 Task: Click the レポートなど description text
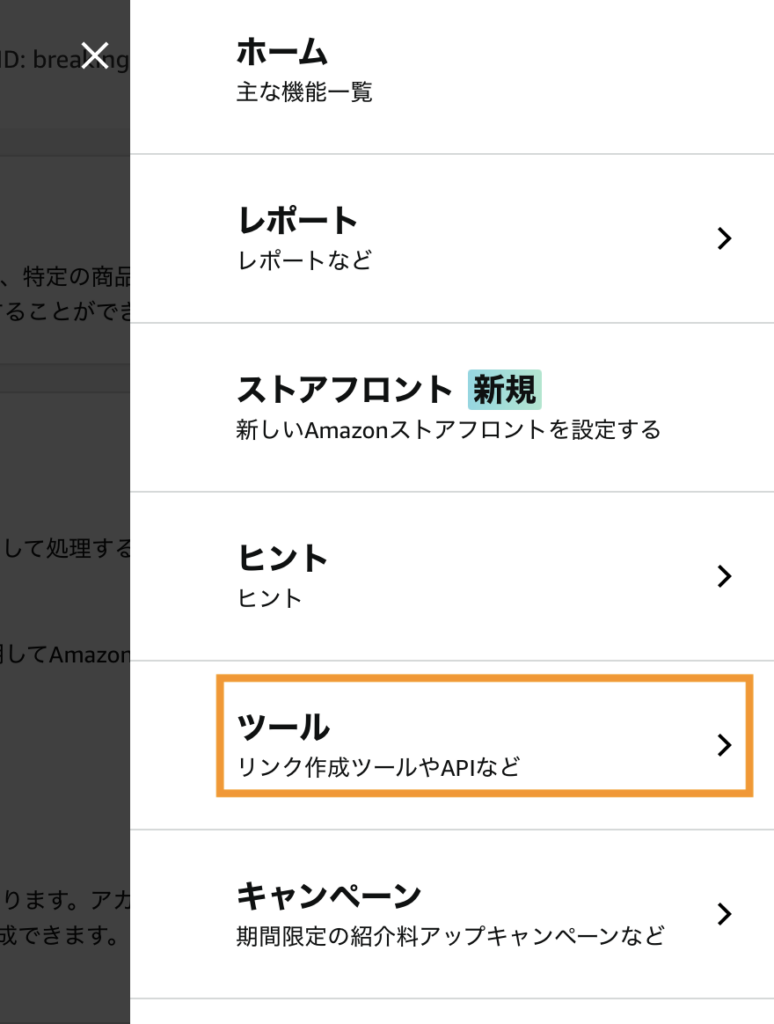pos(304,261)
